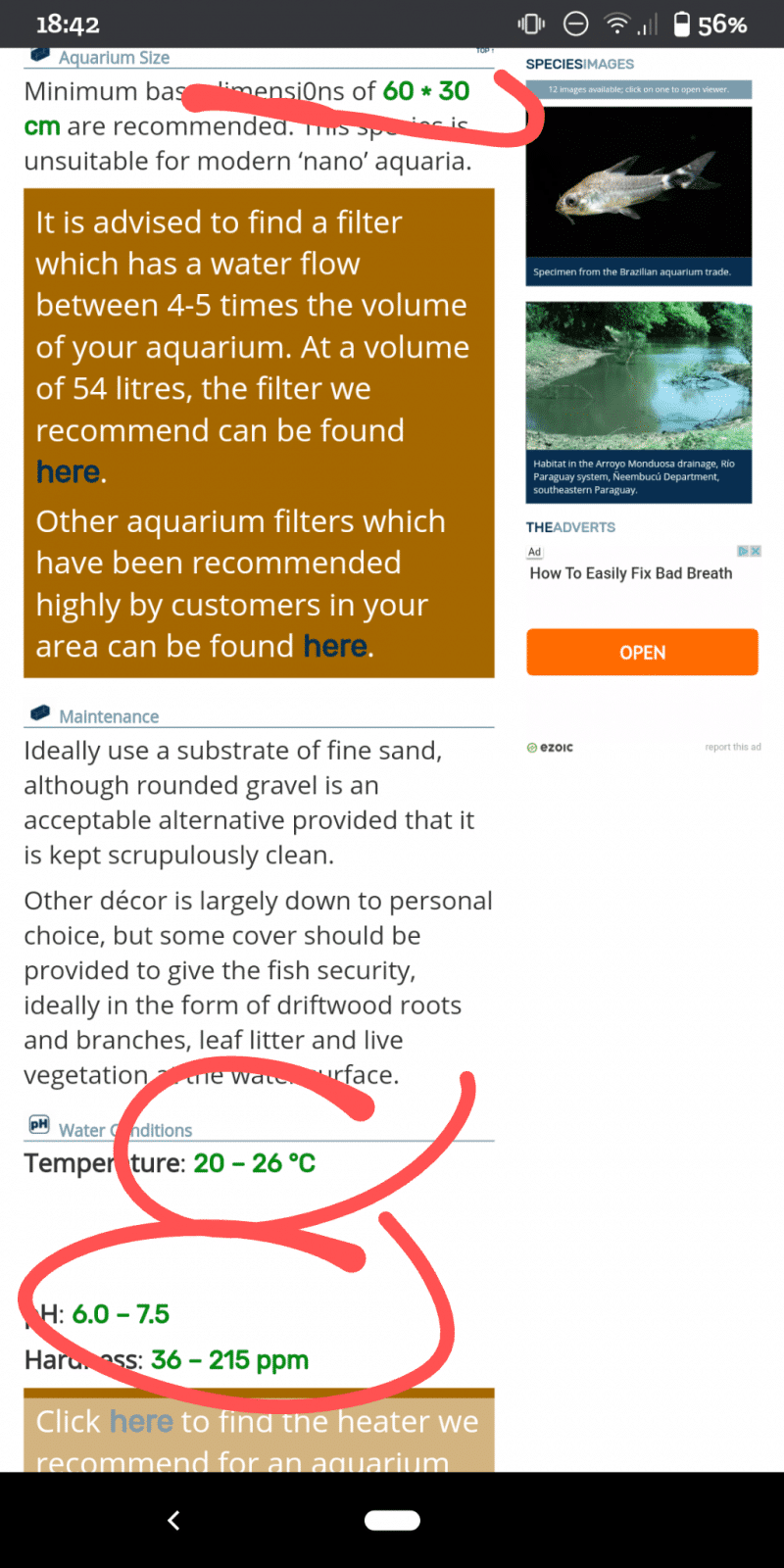The width and height of the screenshot is (784, 1568).
Task: Click 'here' for customer-recommended filters
Action: [335, 646]
